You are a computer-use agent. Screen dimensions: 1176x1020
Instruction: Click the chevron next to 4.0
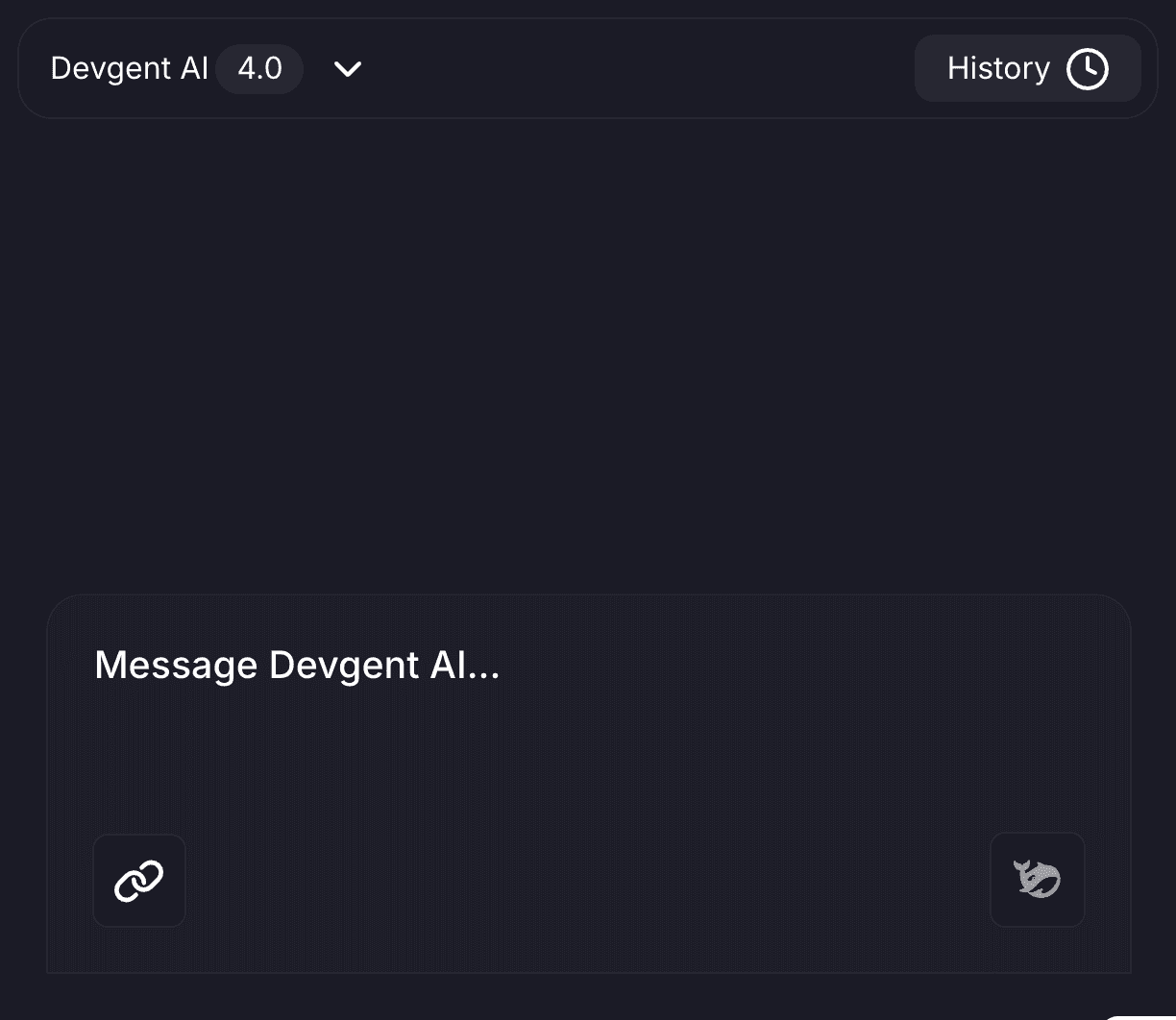(347, 69)
